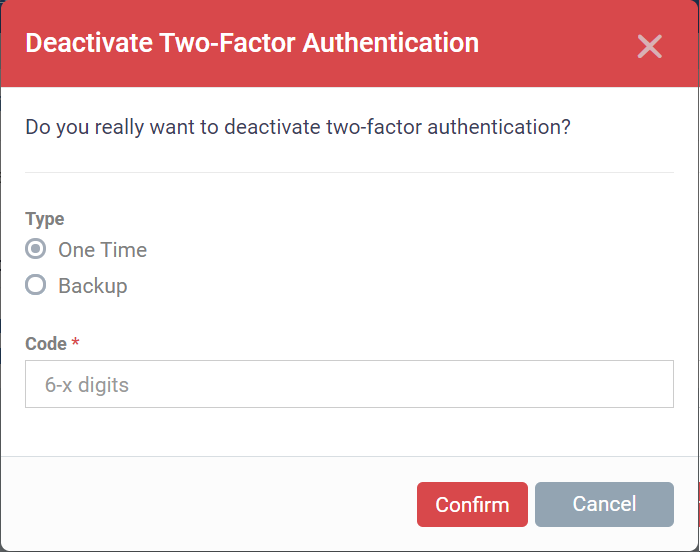The height and width of the screenshot is (552, 700).
Task: Select the One Time radio button
Action: tap(36, 249)
